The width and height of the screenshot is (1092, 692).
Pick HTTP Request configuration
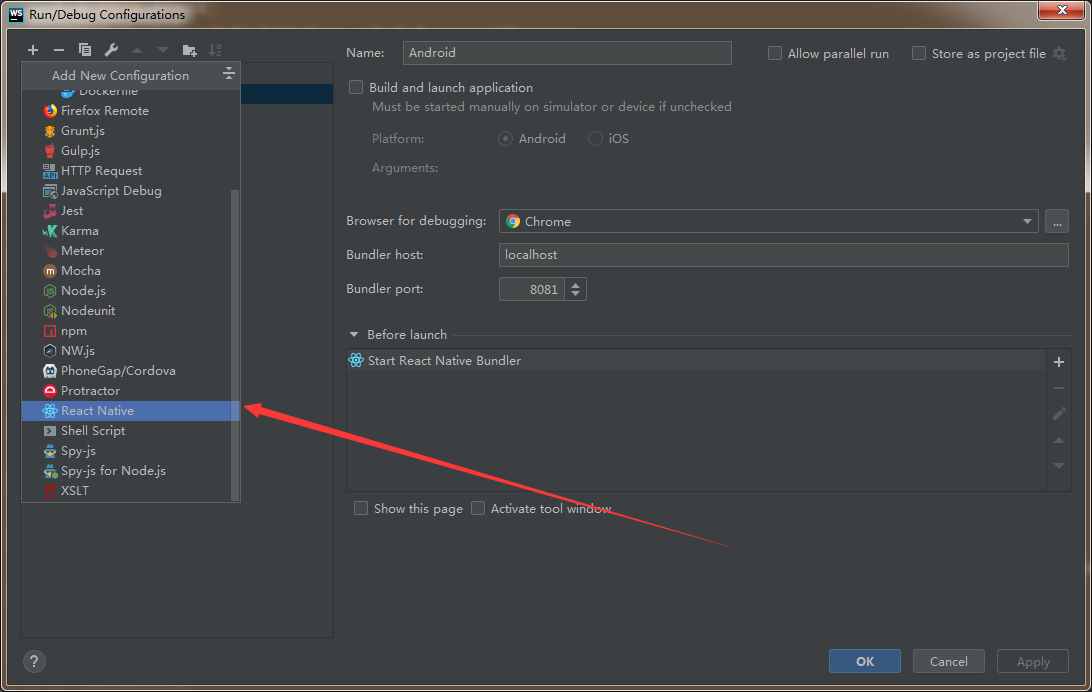[x=131, y=171]
